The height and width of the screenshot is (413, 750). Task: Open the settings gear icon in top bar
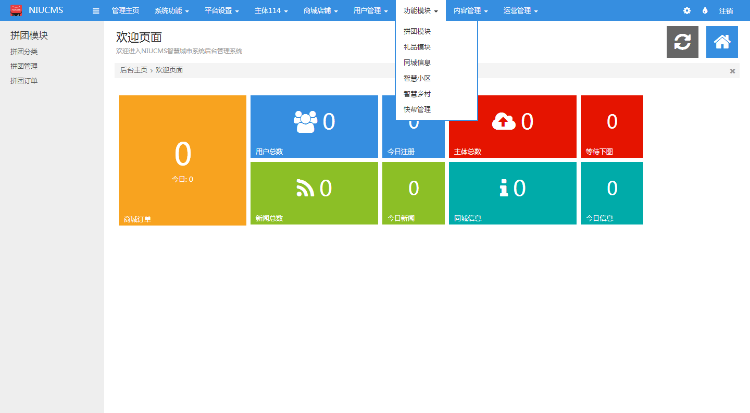pos(687,11)
